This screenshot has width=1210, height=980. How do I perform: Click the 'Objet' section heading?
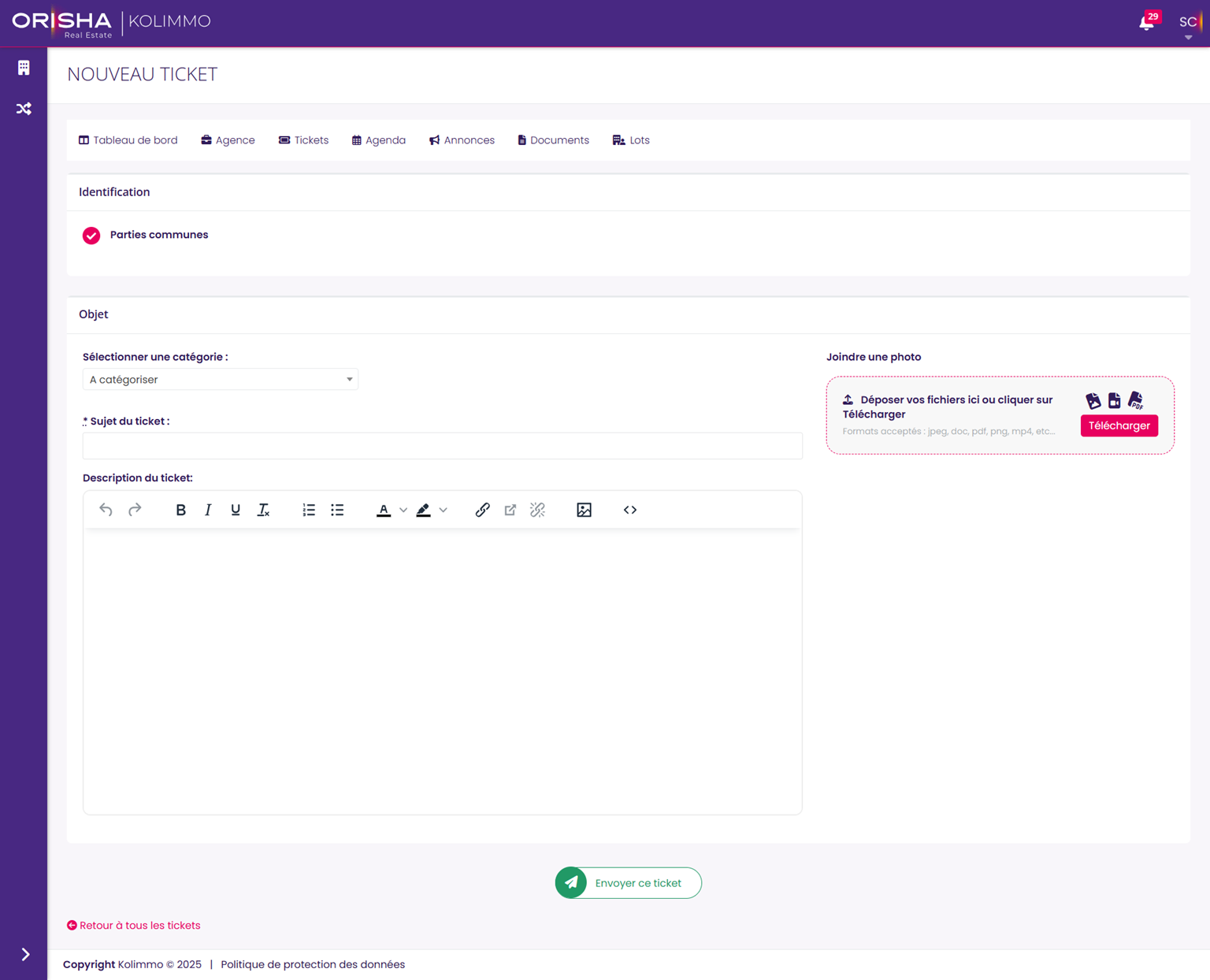[x=94, y=314]
